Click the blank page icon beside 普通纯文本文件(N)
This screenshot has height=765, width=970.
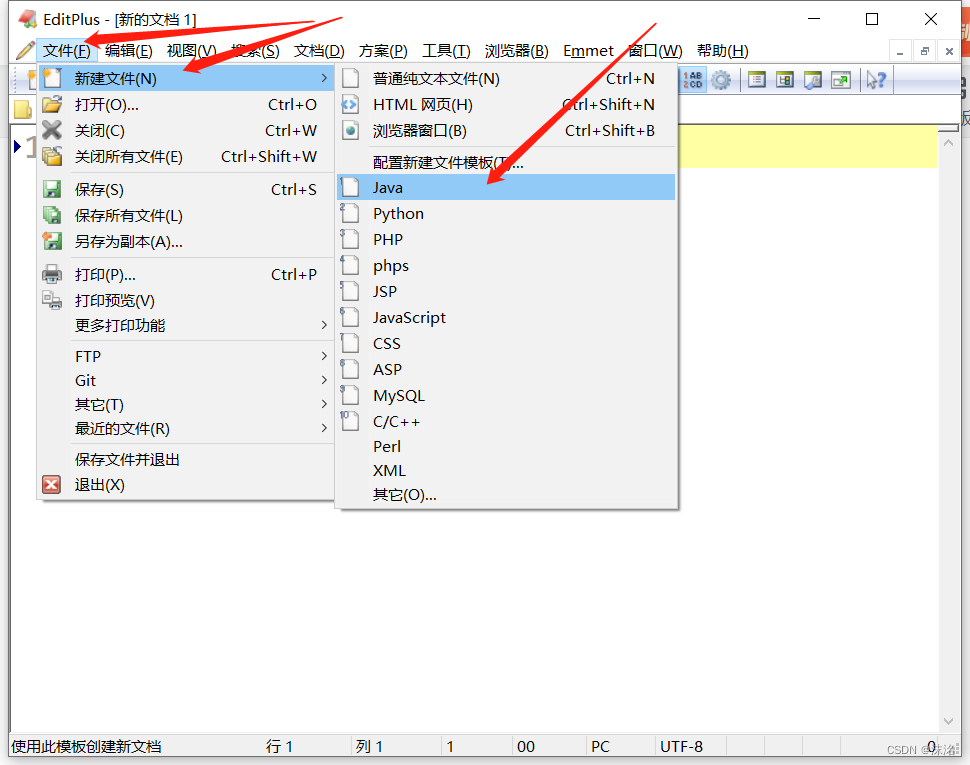tap(350, 79)
